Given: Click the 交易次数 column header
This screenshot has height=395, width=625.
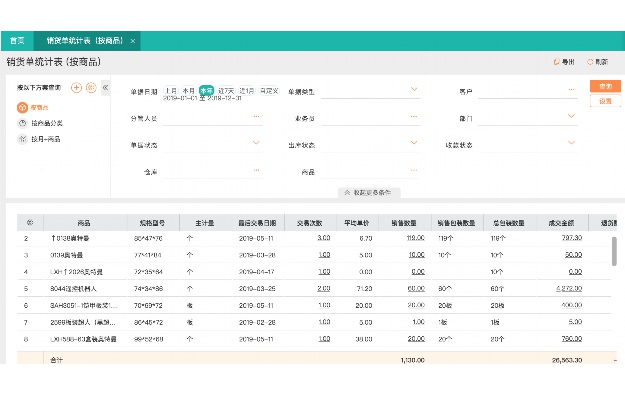Looking at the screenshot, I should click(310, 223).
